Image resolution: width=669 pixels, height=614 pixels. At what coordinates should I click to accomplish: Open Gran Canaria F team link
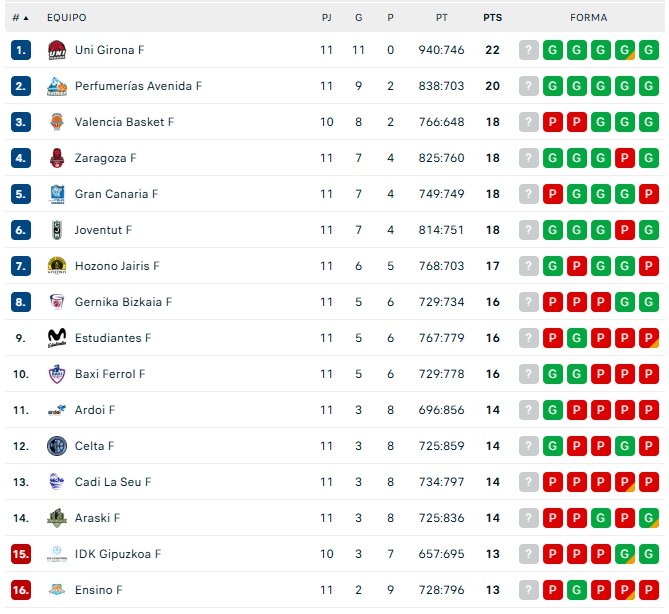click(x=116, y=194)
